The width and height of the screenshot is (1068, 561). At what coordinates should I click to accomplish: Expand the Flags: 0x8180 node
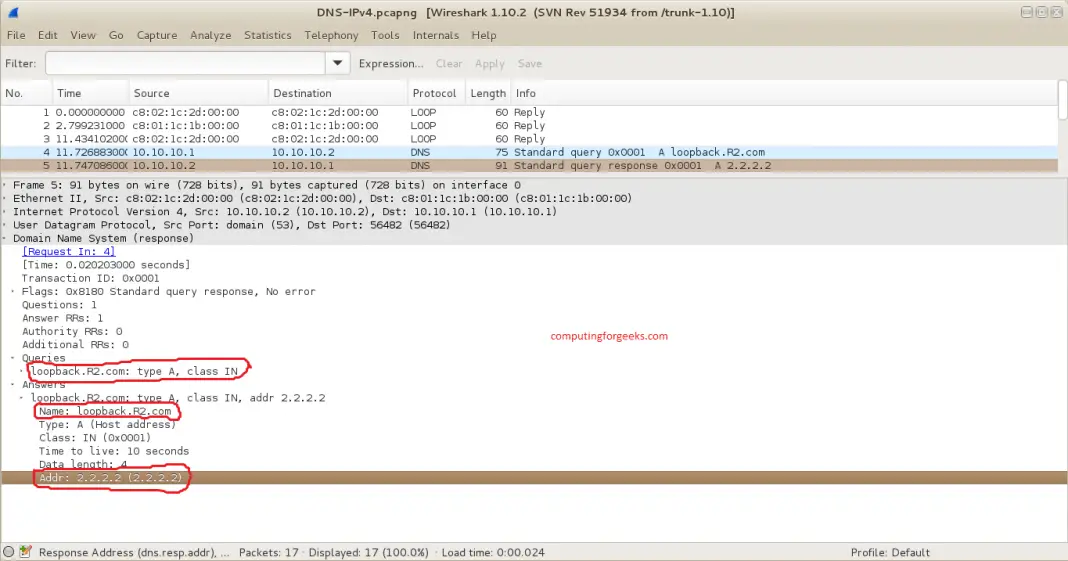tap(14, 291)
